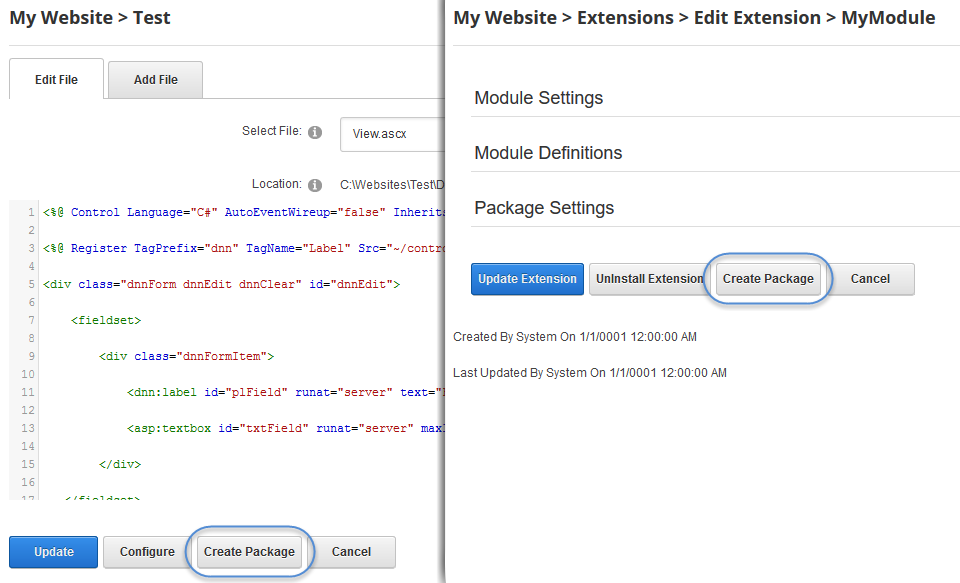The height and width of the screenshot is (583, 960).
Task: Click the help icon beside Location
Action: tap(315, 185)
